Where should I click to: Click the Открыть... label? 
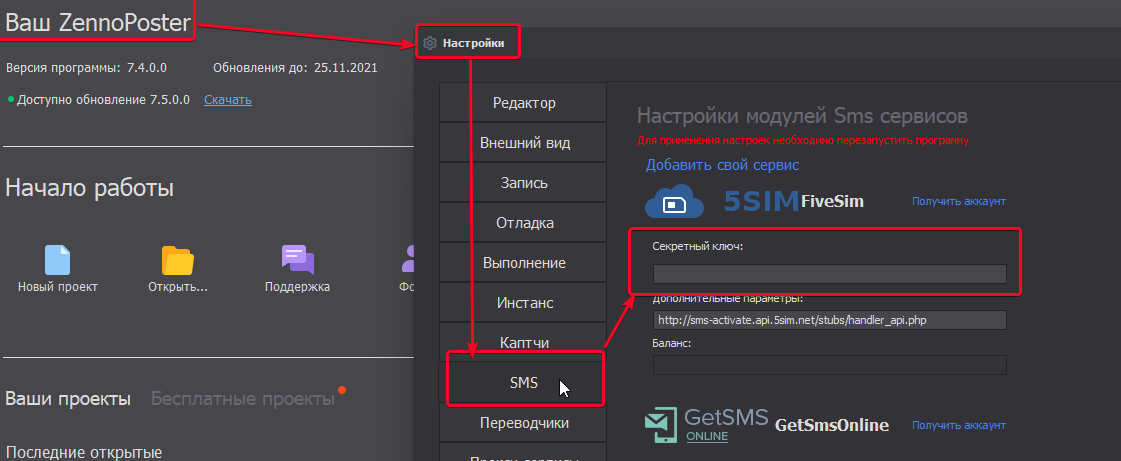pos(178,287)
